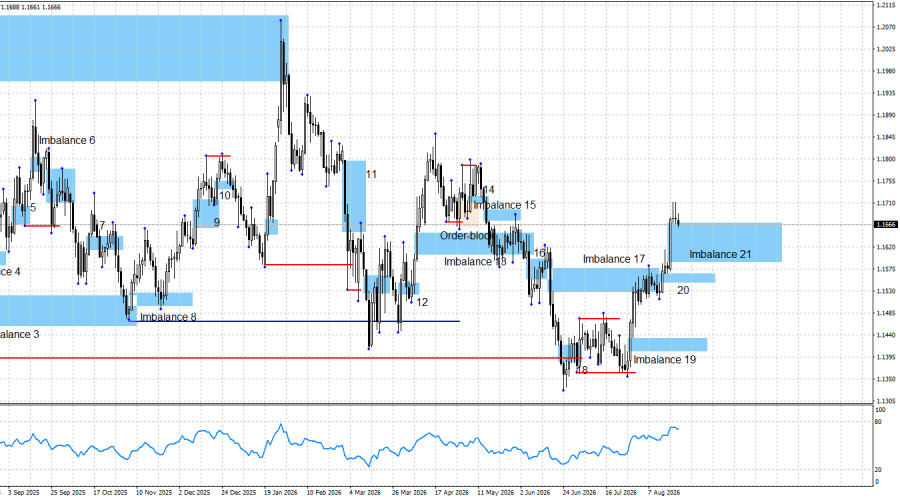Select the "Order-block" label
The image size is (900, 500).
click(467, 236)
